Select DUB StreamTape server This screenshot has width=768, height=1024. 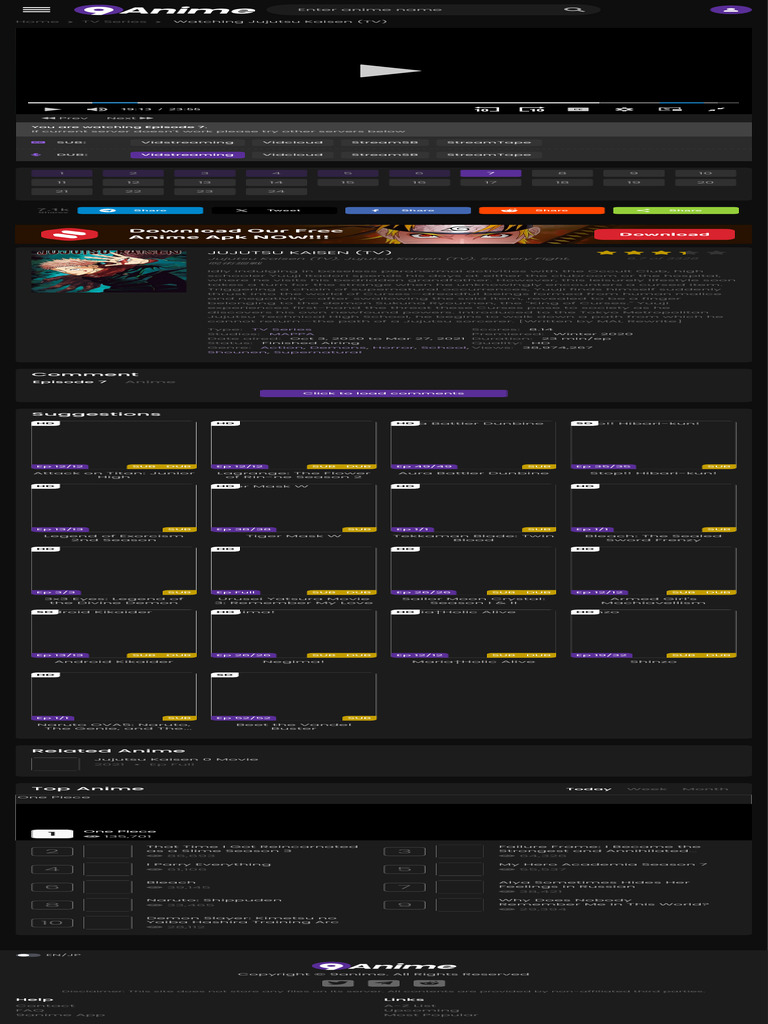(489, 155)
